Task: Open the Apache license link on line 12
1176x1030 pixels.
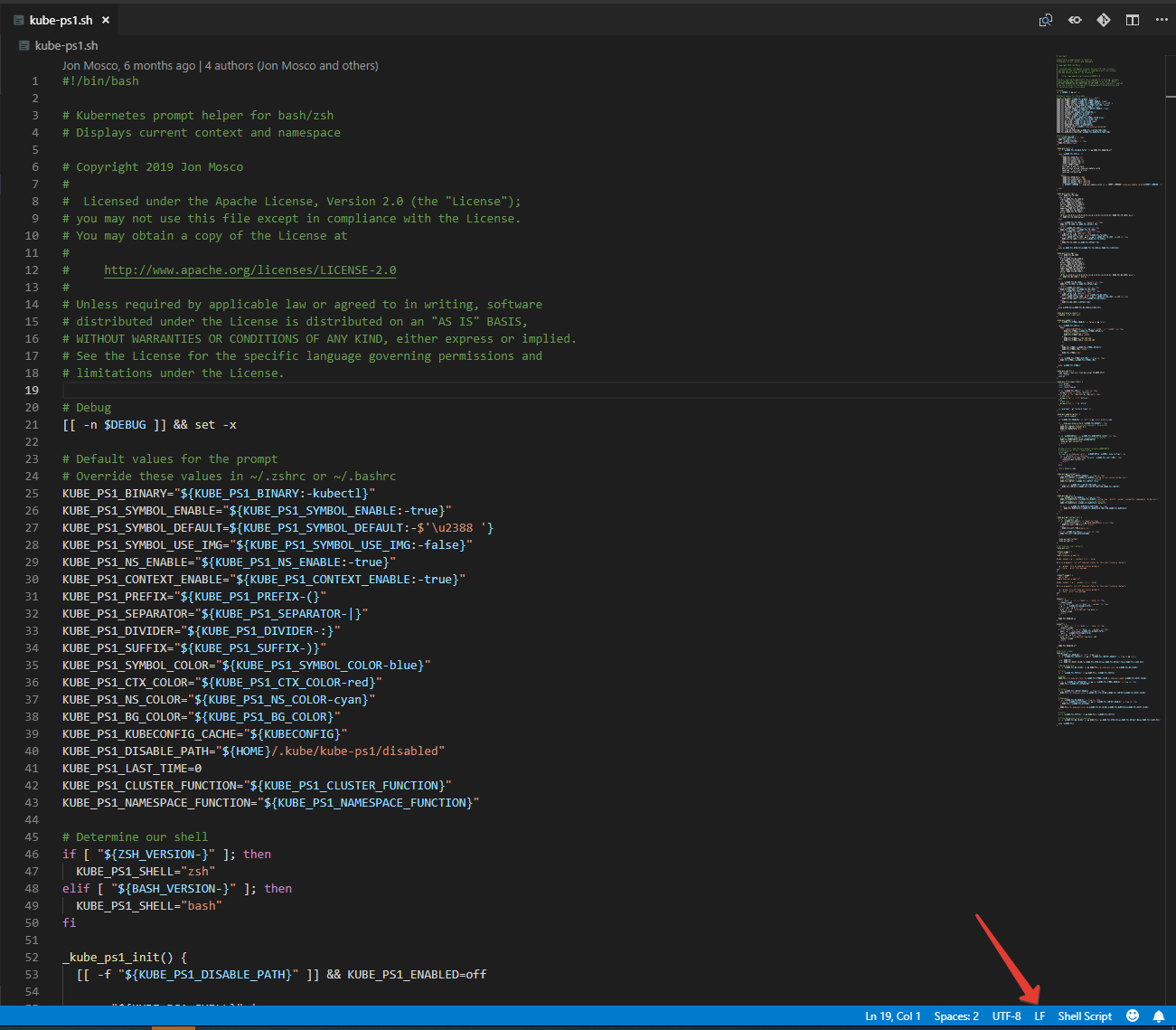Action: click(249, 269)
